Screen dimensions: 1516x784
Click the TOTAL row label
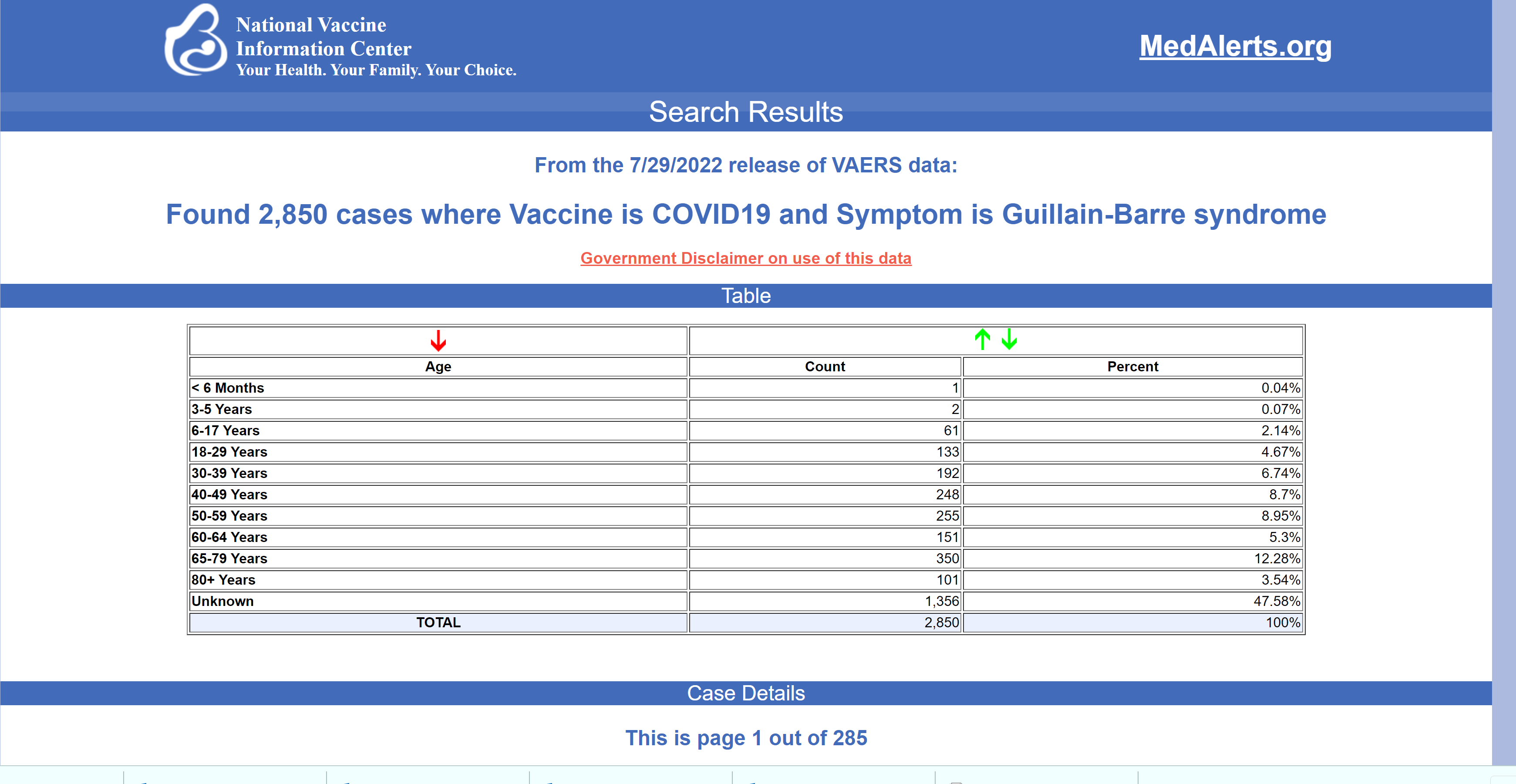point(438,623)
